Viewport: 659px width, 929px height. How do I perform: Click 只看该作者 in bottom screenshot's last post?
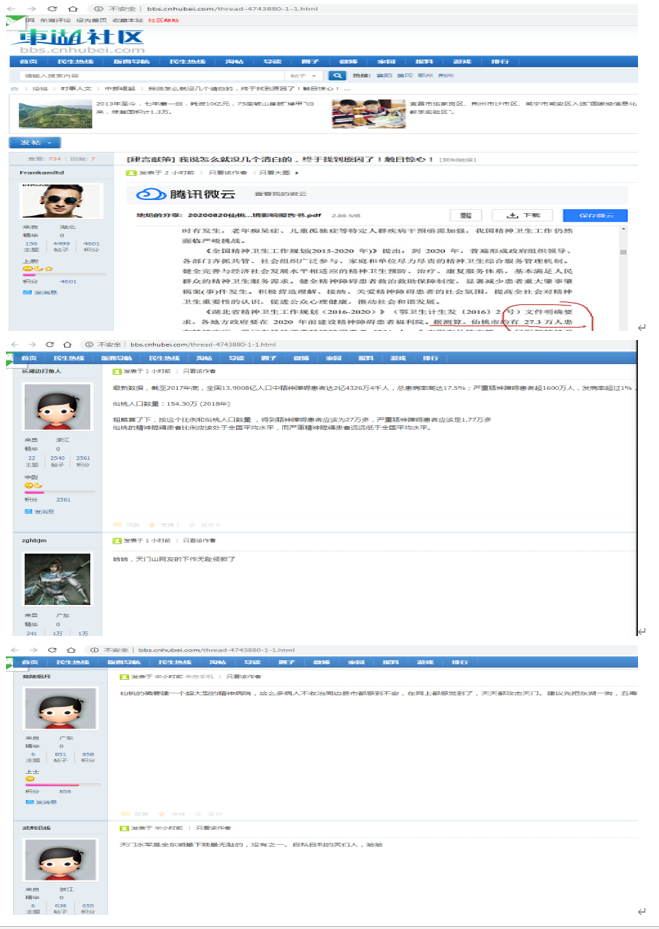[x=213, y=828]
